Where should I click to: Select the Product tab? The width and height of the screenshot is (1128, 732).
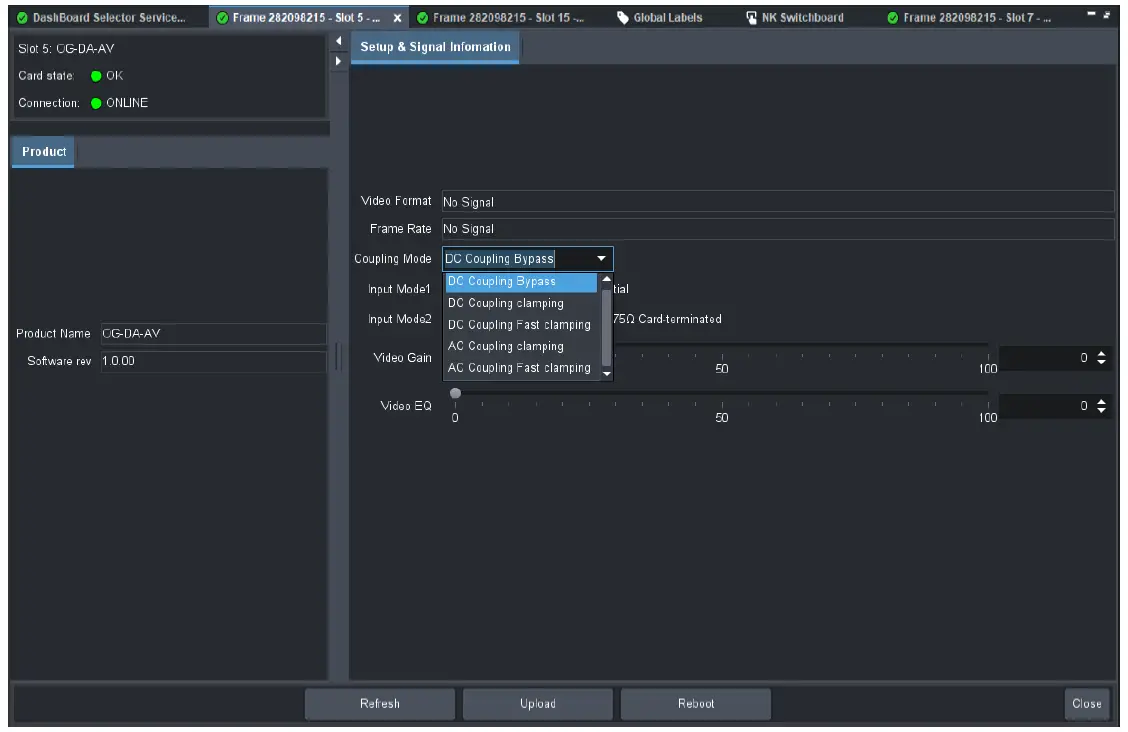click(44, 152)
